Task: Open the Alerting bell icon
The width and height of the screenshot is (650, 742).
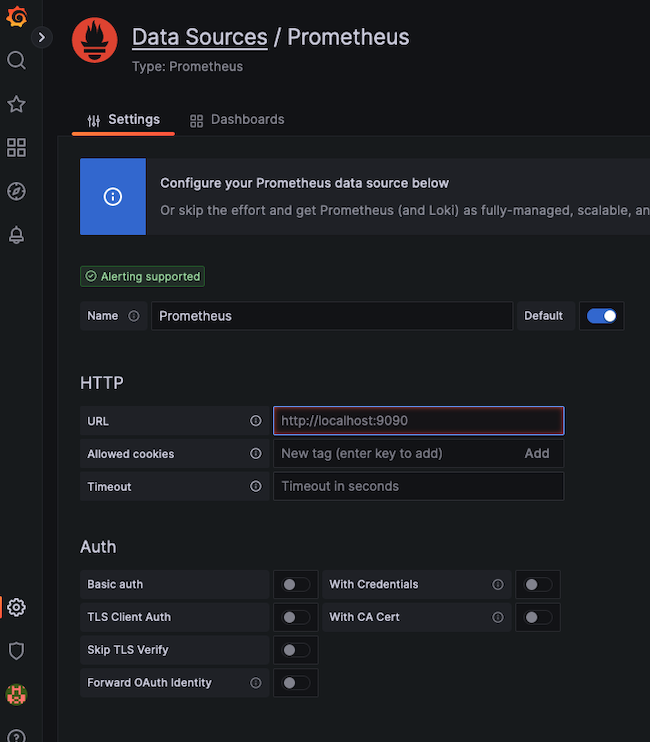Action: click(16, 235)
